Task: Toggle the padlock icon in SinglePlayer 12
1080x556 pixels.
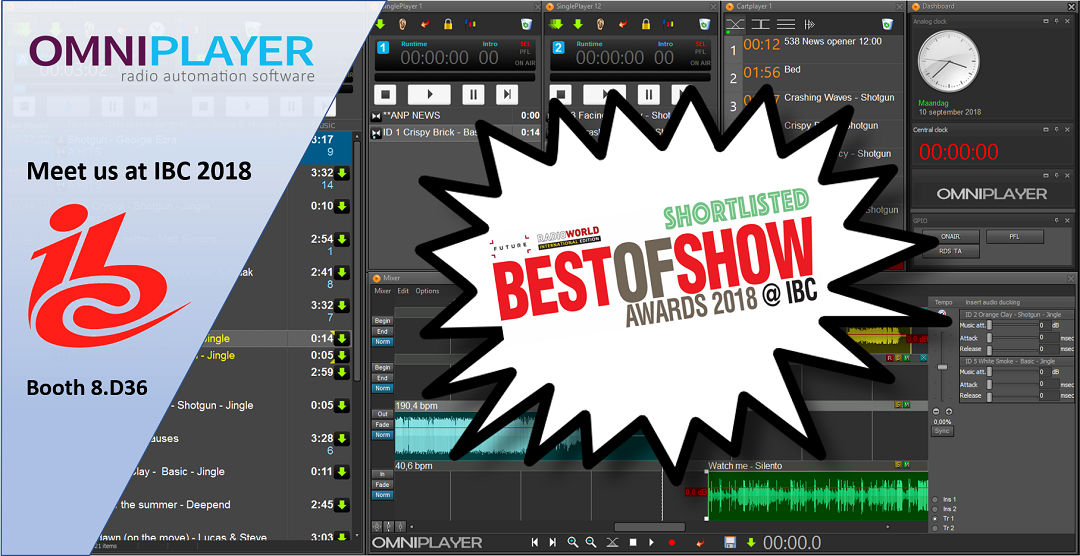Action: click(x=646, y=25)
